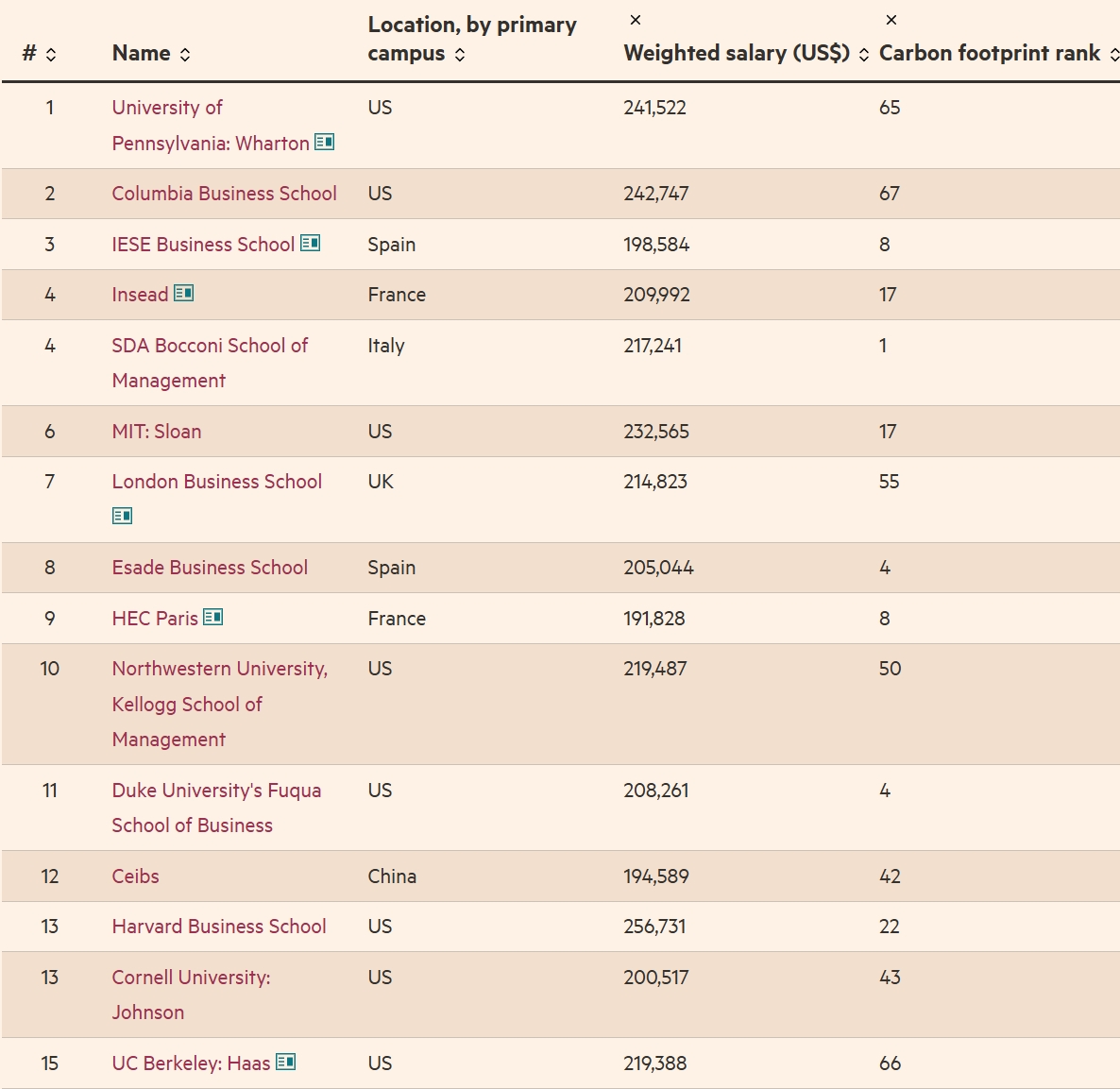Open the HEC Paris link
The width and height of the screenshot is (1120, 1089).
click(155, 618)
